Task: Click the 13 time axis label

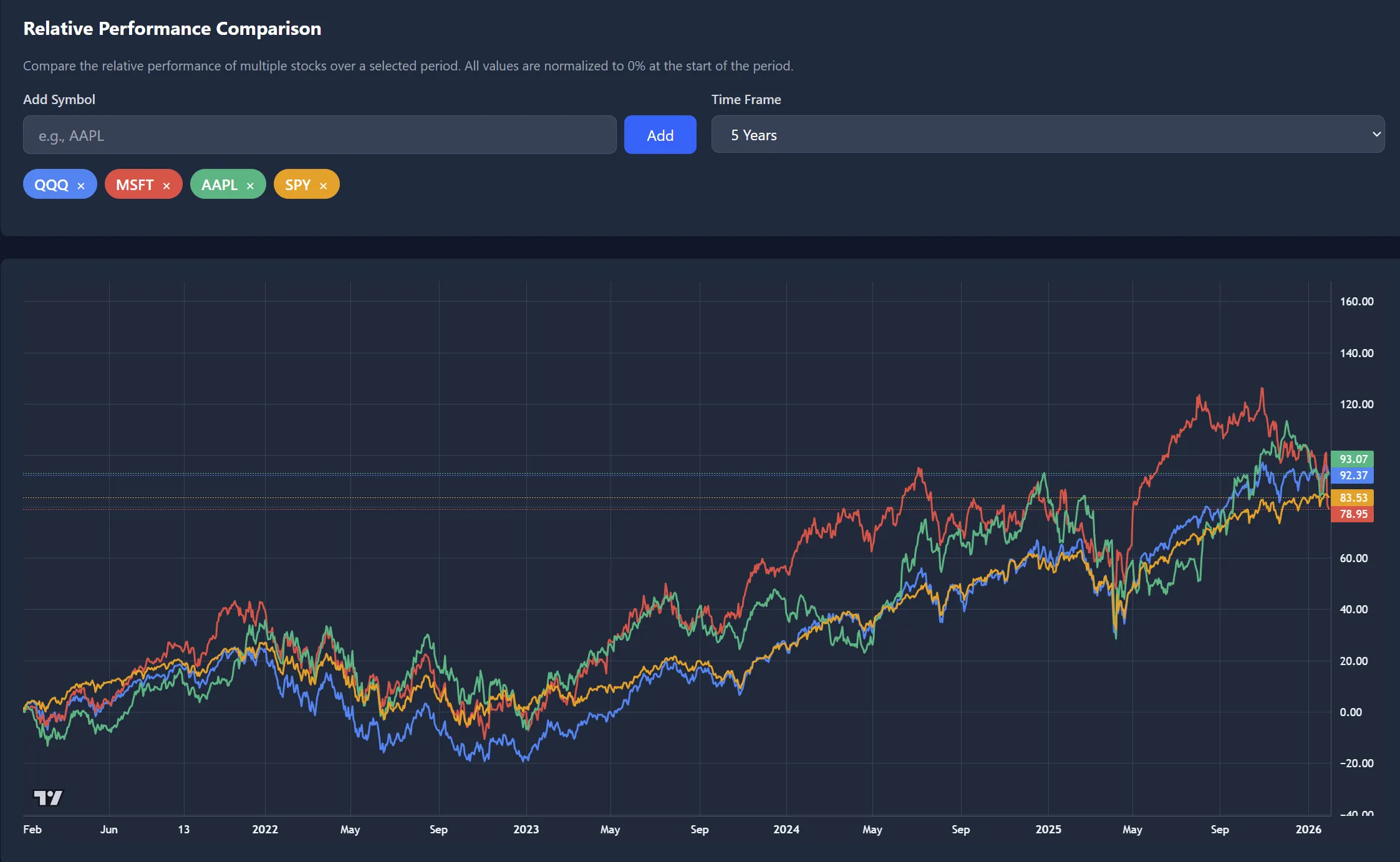Action: click(183, 829)
